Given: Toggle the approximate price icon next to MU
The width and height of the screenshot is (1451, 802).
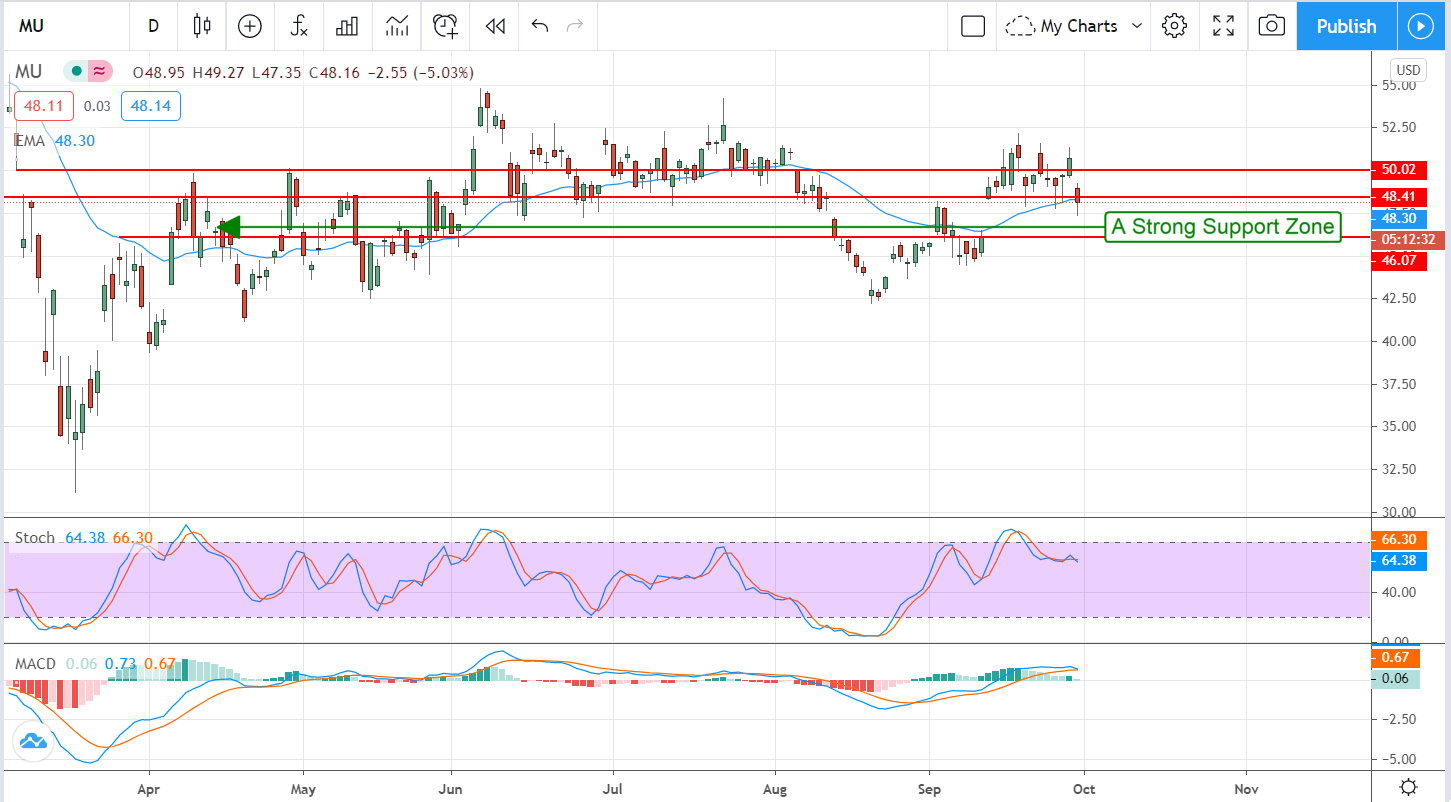Looking at the screenshot, I should tap(97, 71).
